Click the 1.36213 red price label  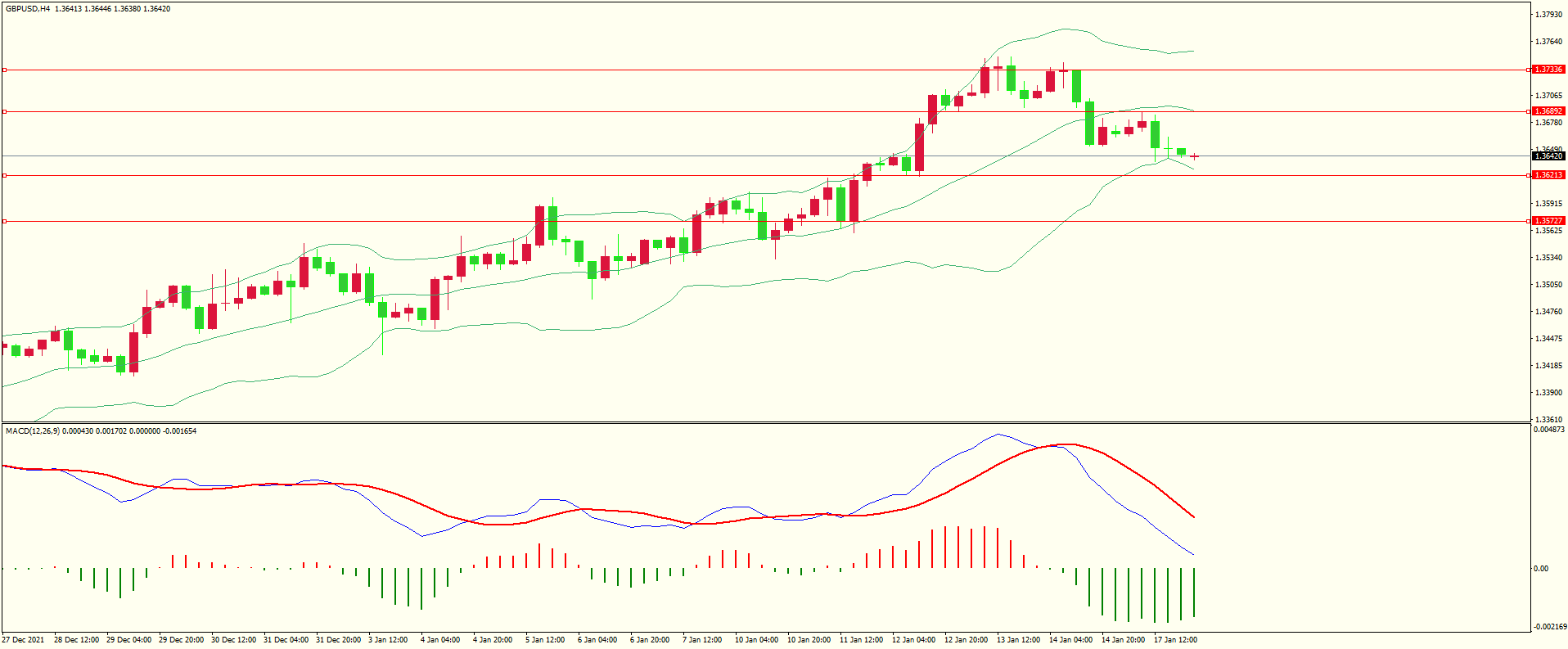1548,175
